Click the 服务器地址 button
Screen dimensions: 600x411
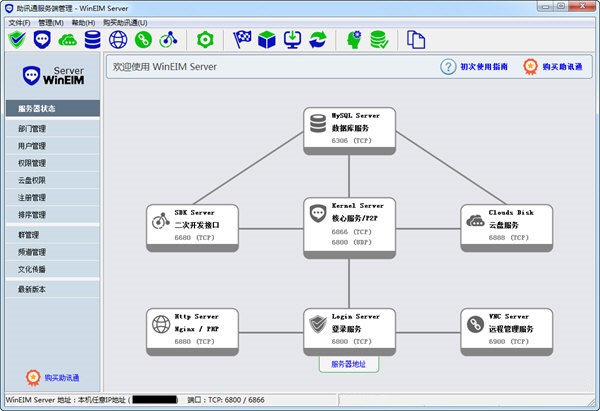[x=349, y=364]
